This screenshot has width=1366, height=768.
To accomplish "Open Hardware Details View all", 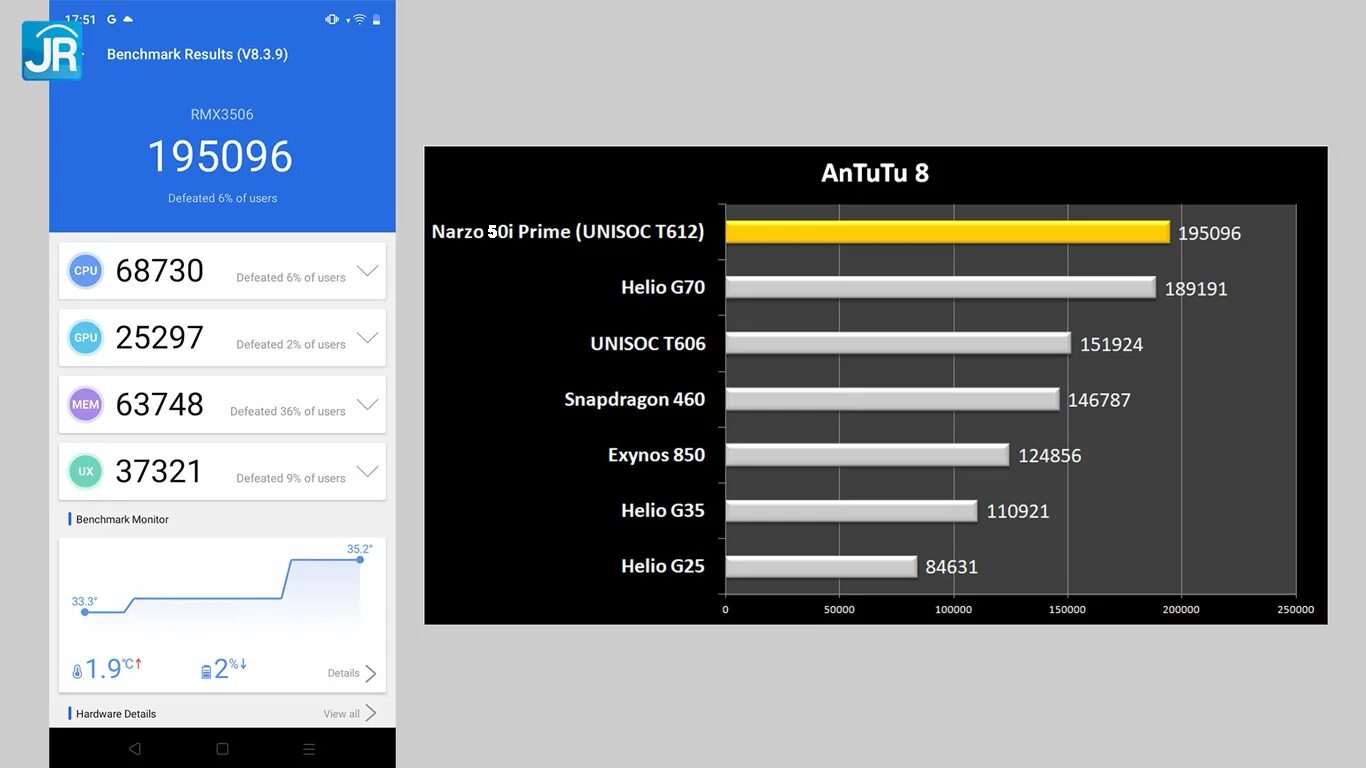I will 350,713.
